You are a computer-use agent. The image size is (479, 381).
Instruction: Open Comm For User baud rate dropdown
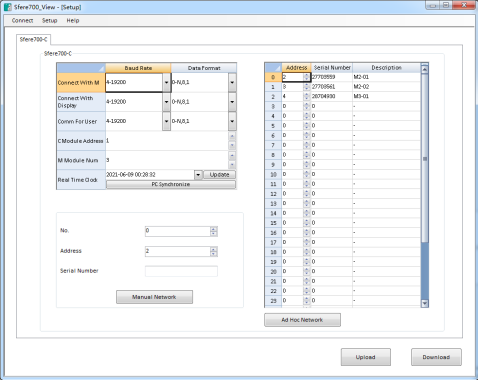point(166,121)
